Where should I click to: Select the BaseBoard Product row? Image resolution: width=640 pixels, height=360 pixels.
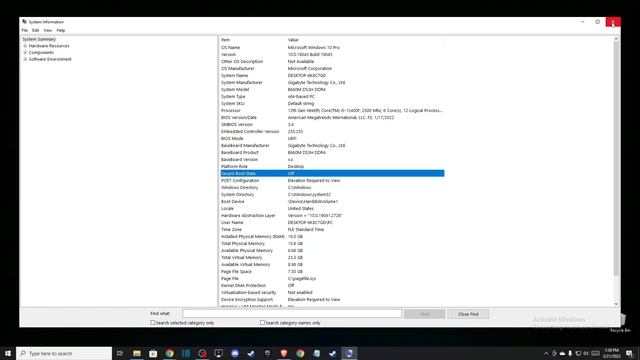(x=332, y=152)
